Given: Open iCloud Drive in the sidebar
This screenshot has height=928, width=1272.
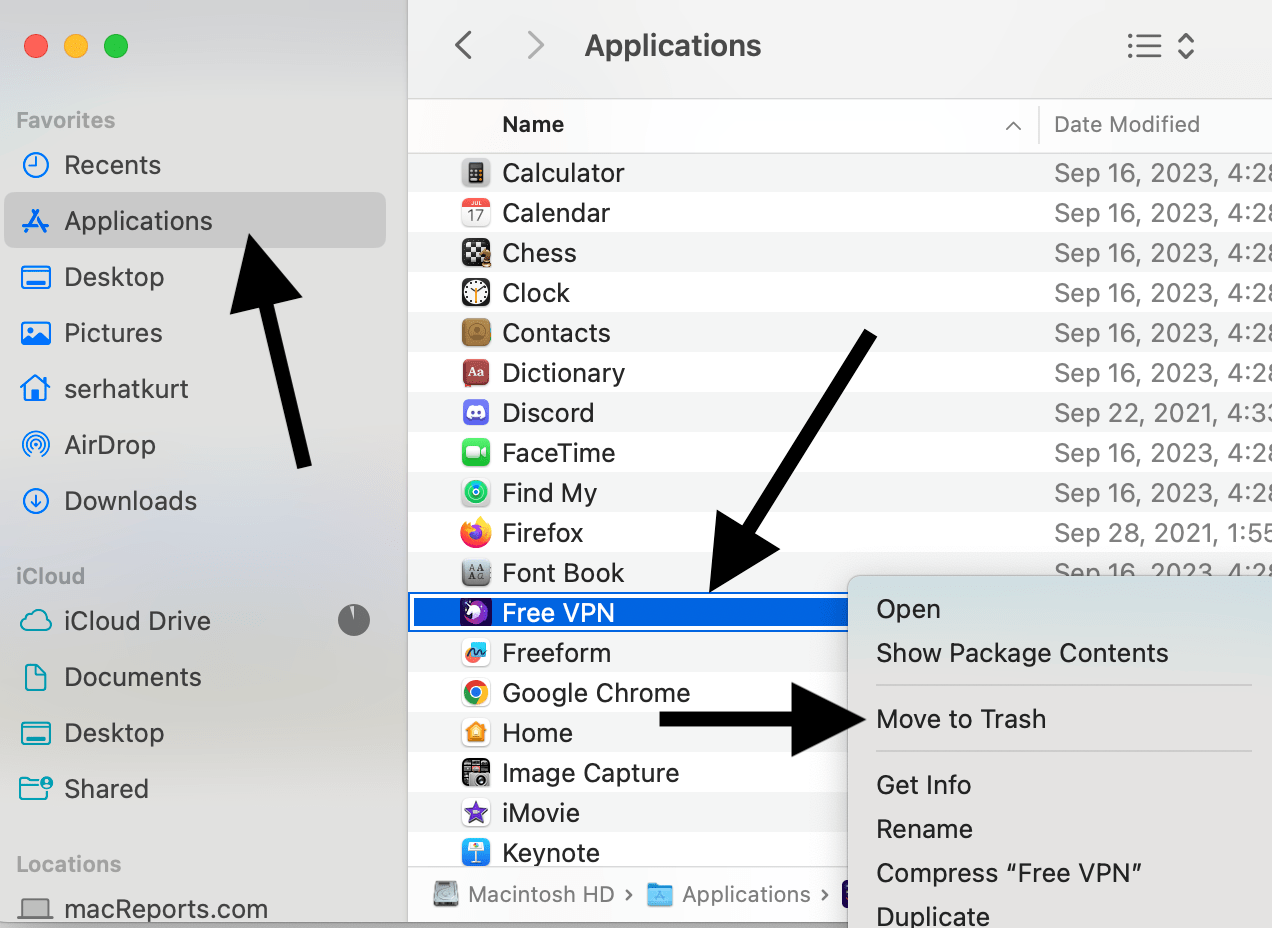Looking at the screenshot, I should point(195,621).
